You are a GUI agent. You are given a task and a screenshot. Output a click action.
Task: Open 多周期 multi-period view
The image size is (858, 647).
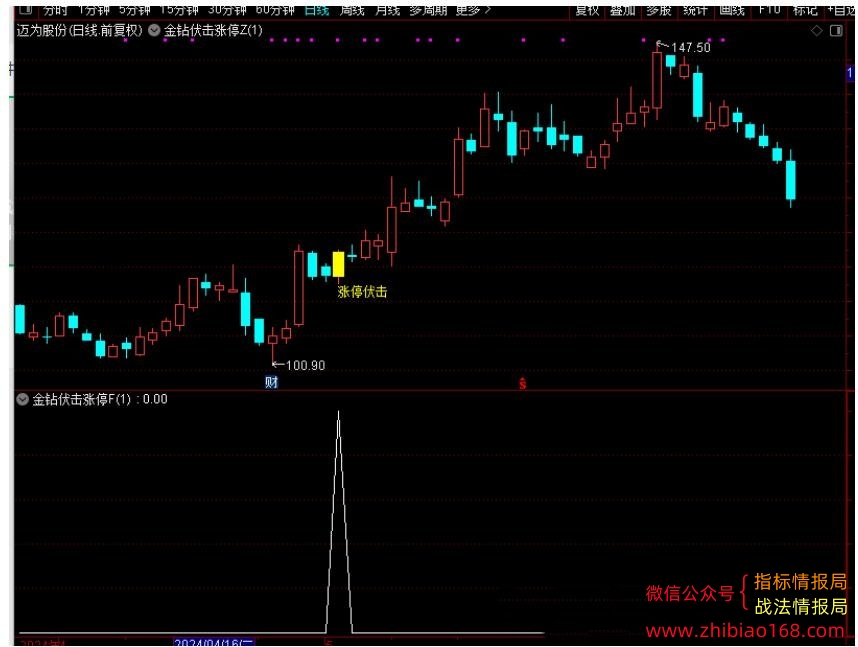[x=428, y=10]
